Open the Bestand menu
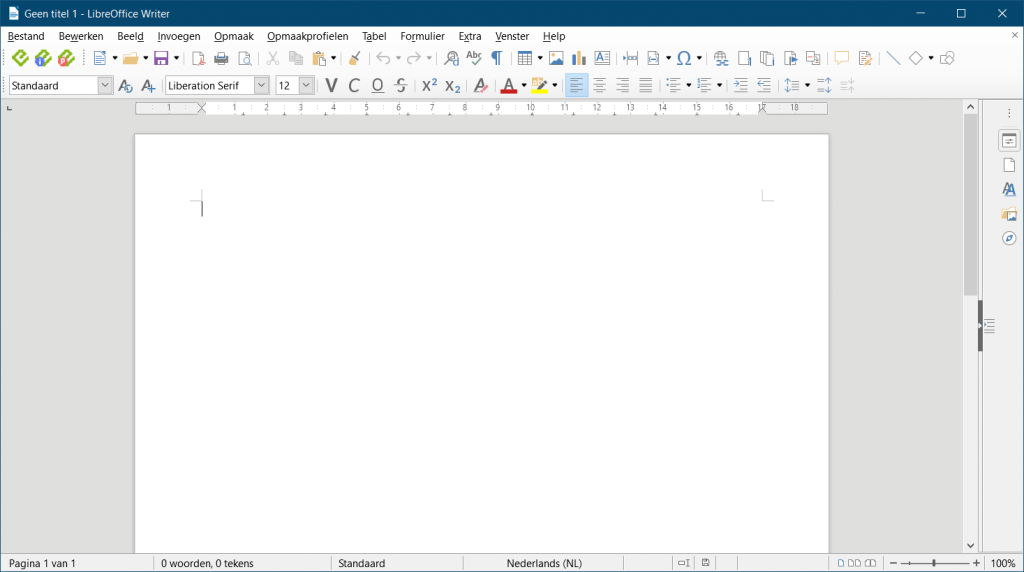Image resolution: width=1024 pixels, height=572 pixels. click(26, 37)
